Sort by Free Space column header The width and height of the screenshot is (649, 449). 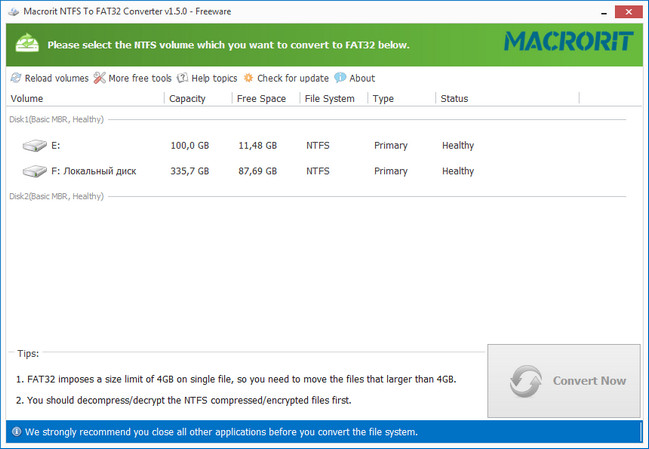(261, 99)
